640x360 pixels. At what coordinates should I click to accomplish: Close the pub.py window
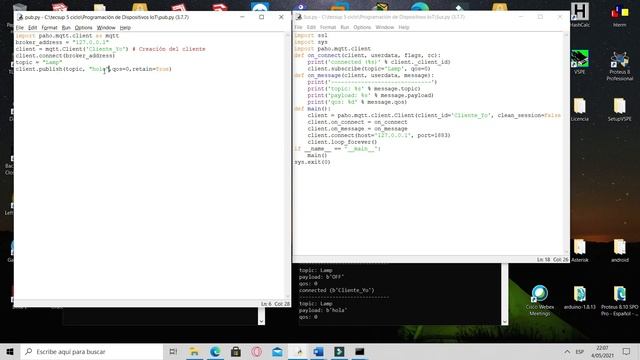pyautogui.click(x=281, y=17)
